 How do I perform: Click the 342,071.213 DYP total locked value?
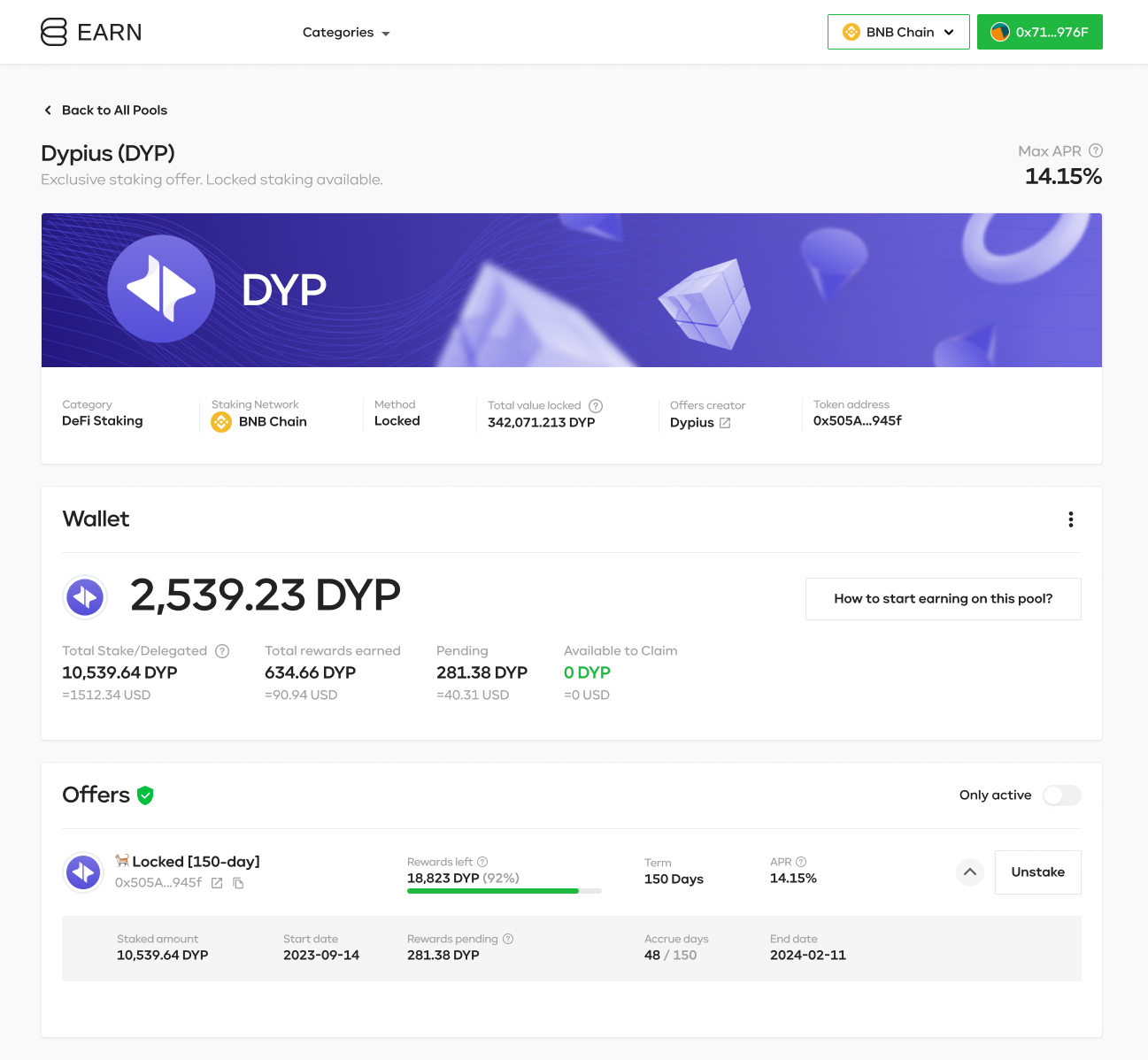point(542,423)
